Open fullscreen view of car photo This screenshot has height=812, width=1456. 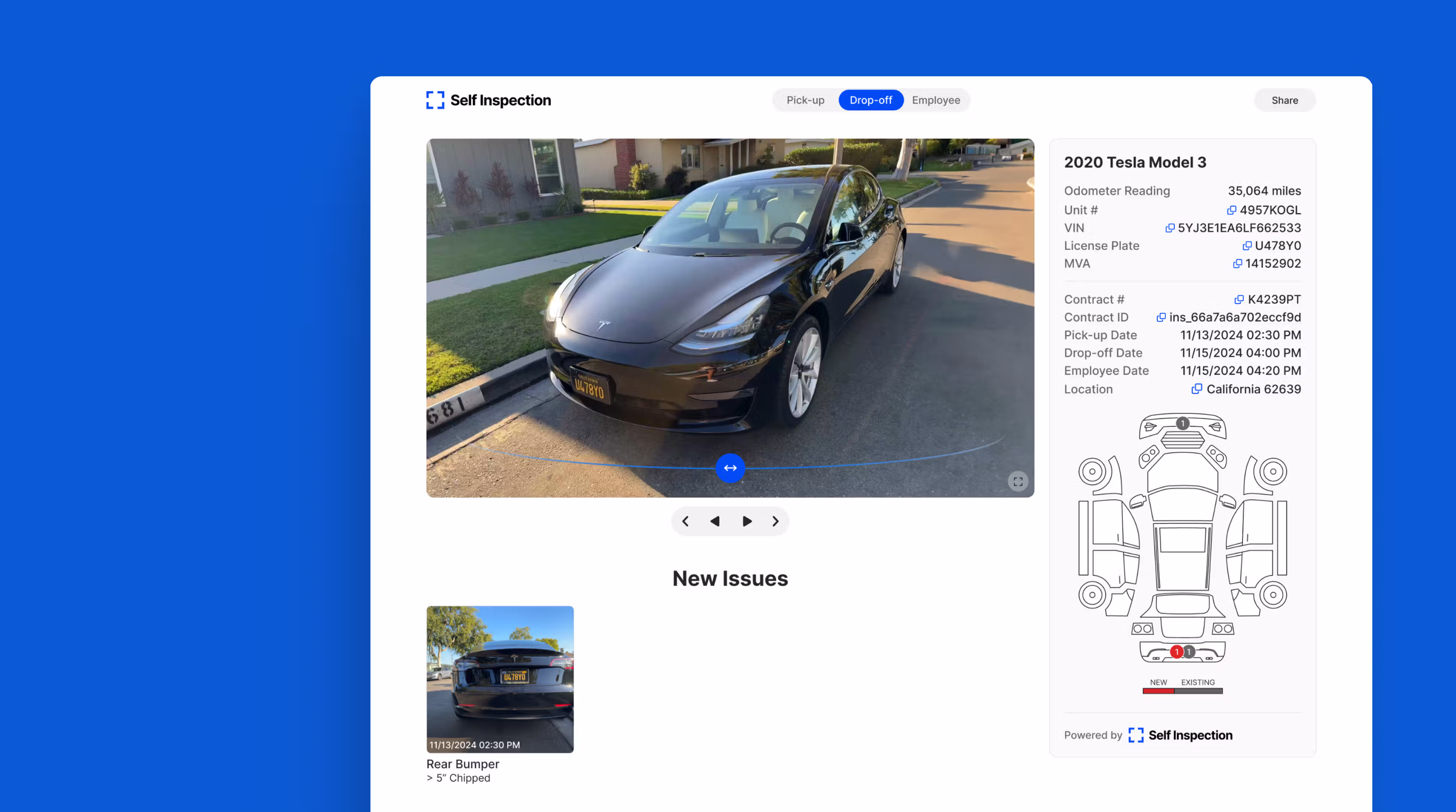click(1017, 482)
